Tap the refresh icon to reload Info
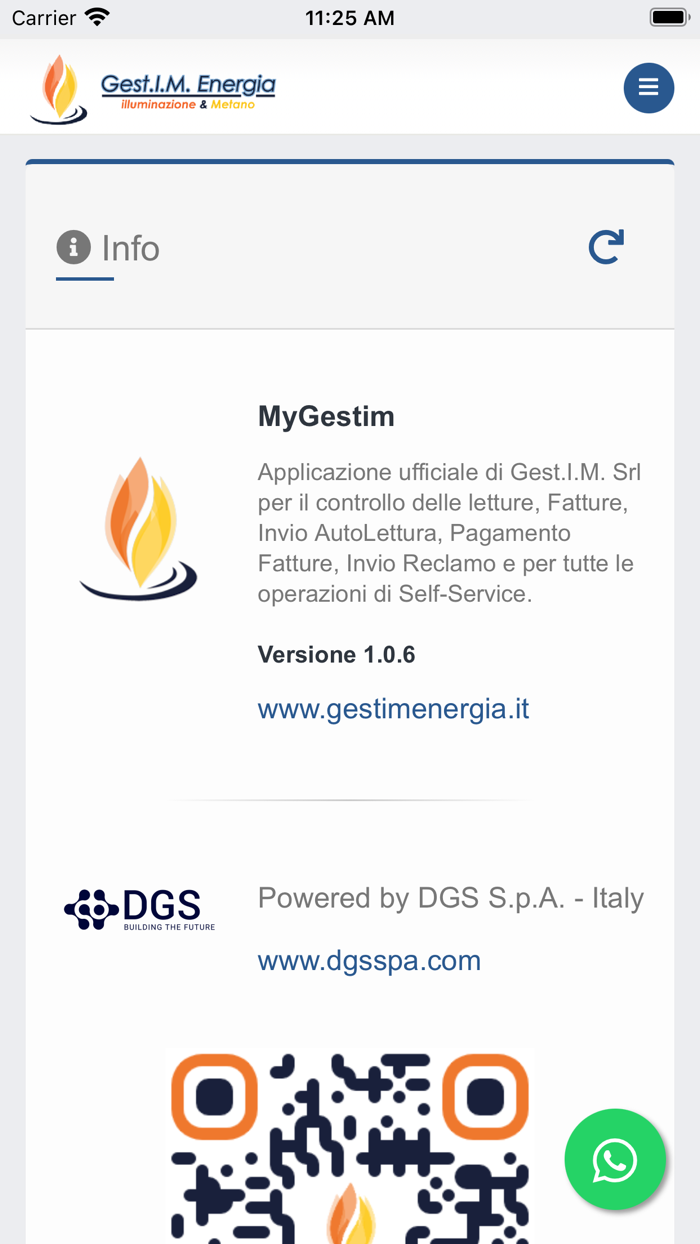Image resolution: width=700 pixels, height=1244 pixels. [x=605, y=247]
